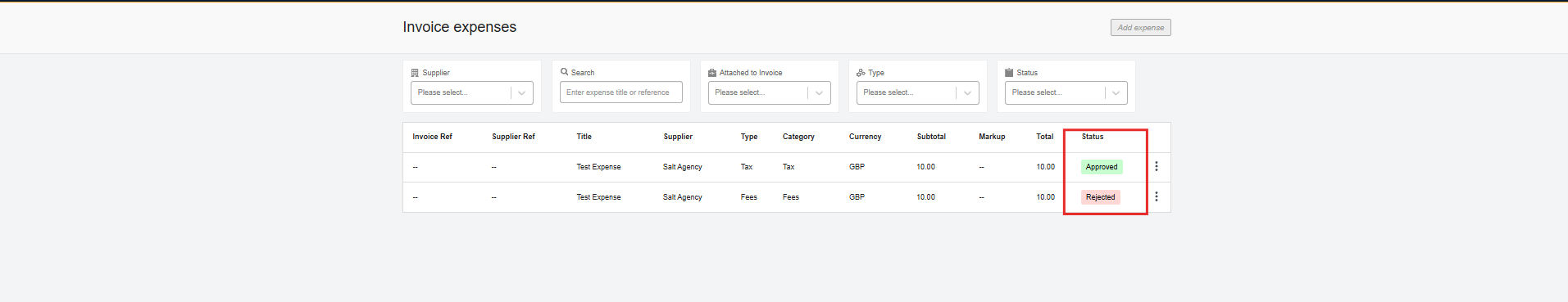Open the three-dot menu for Rejected expense
The height and width of the screenshot is (302, 1568).
(x=1156, y=196)
